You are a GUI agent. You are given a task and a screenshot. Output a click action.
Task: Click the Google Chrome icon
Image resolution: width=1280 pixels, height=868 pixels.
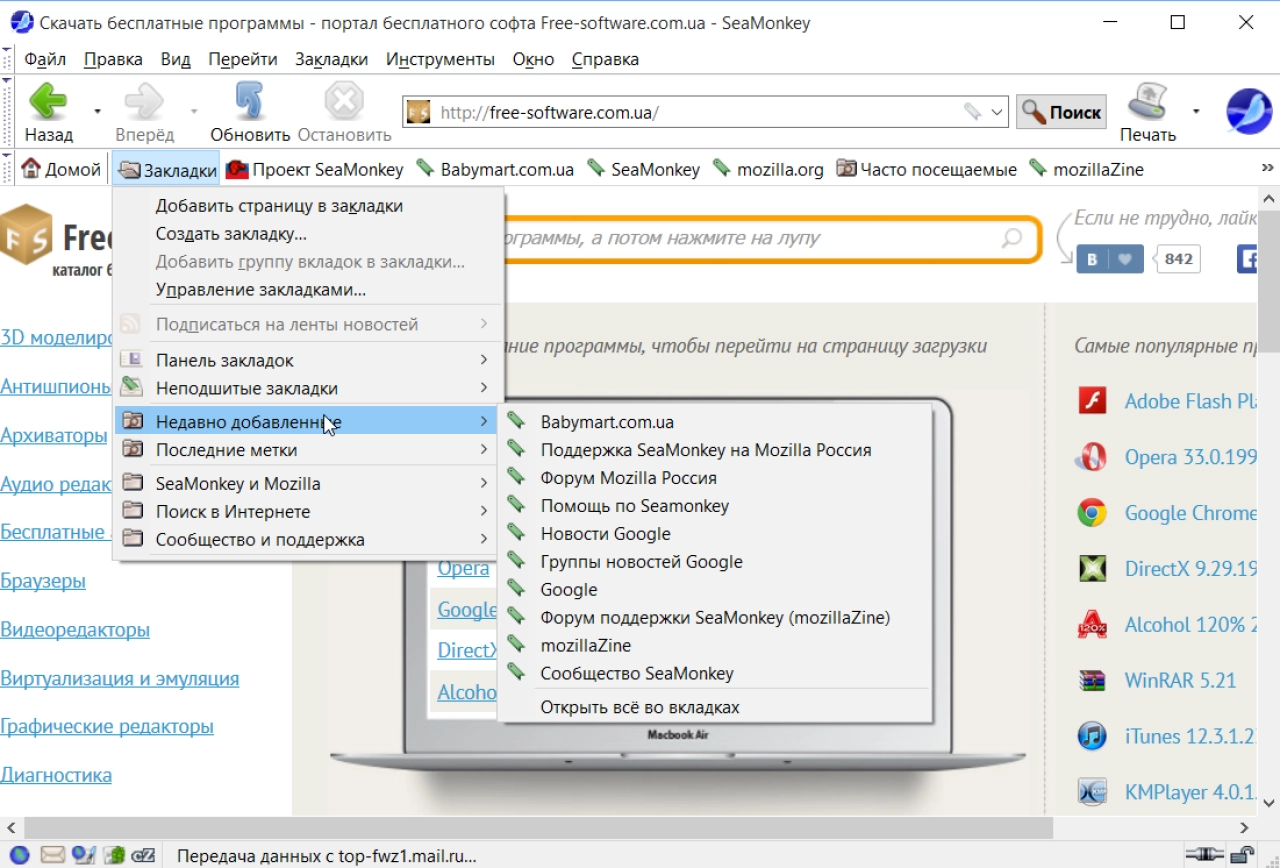pyautogui.click(x=1092, y=513)
